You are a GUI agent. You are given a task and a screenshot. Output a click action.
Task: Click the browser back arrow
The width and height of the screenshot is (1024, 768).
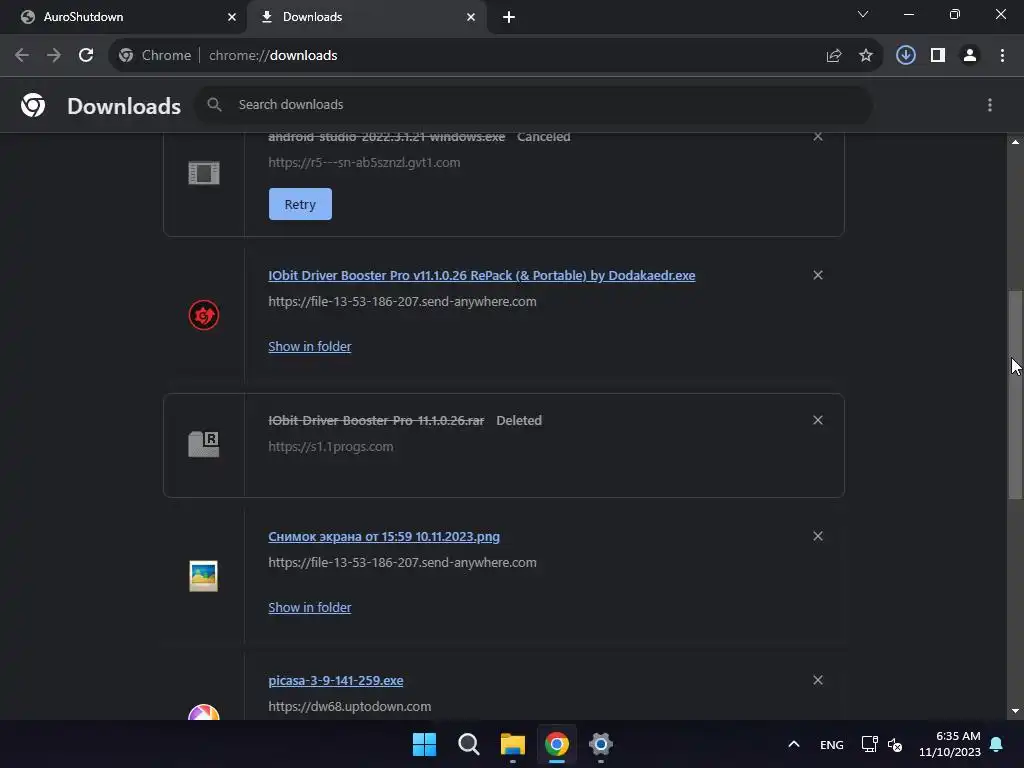coord(22,56)
